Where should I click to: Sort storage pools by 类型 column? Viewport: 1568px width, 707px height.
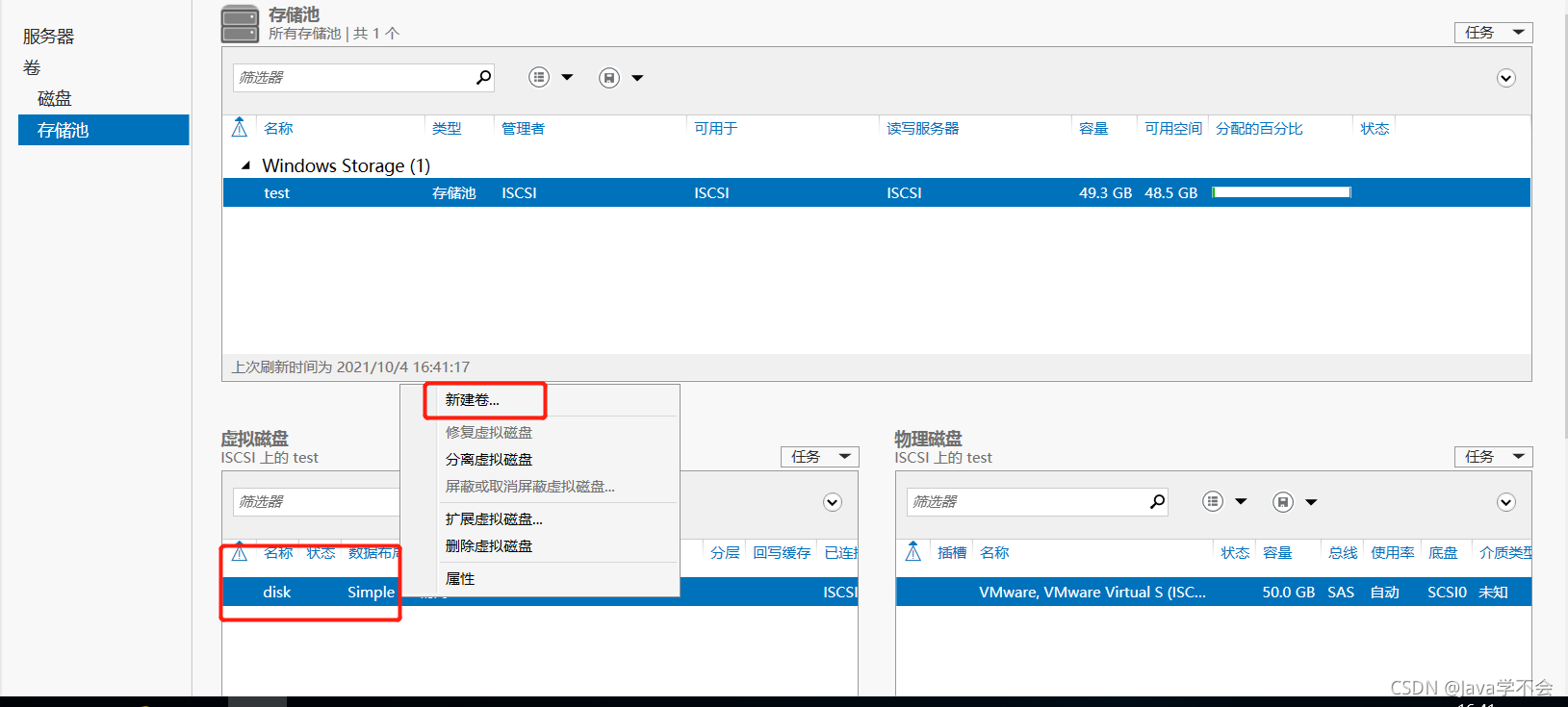pyautogui.click(x=447, y=128)
